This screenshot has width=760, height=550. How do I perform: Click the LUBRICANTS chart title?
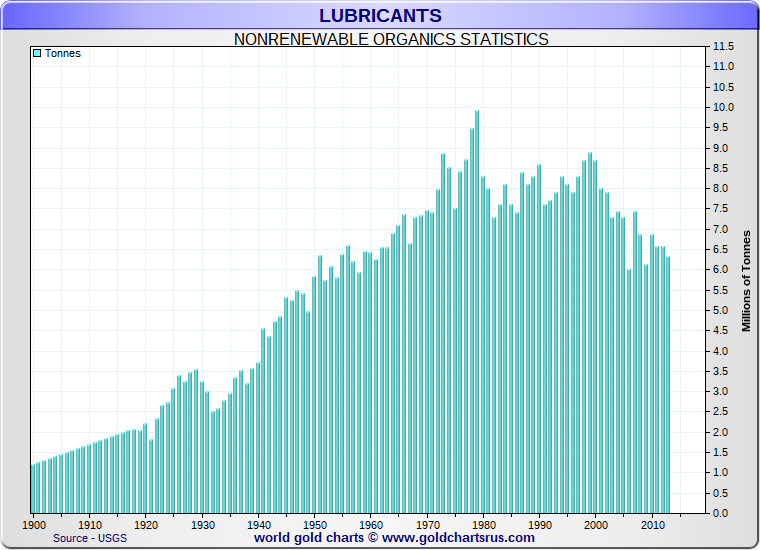tap(380, 16)
